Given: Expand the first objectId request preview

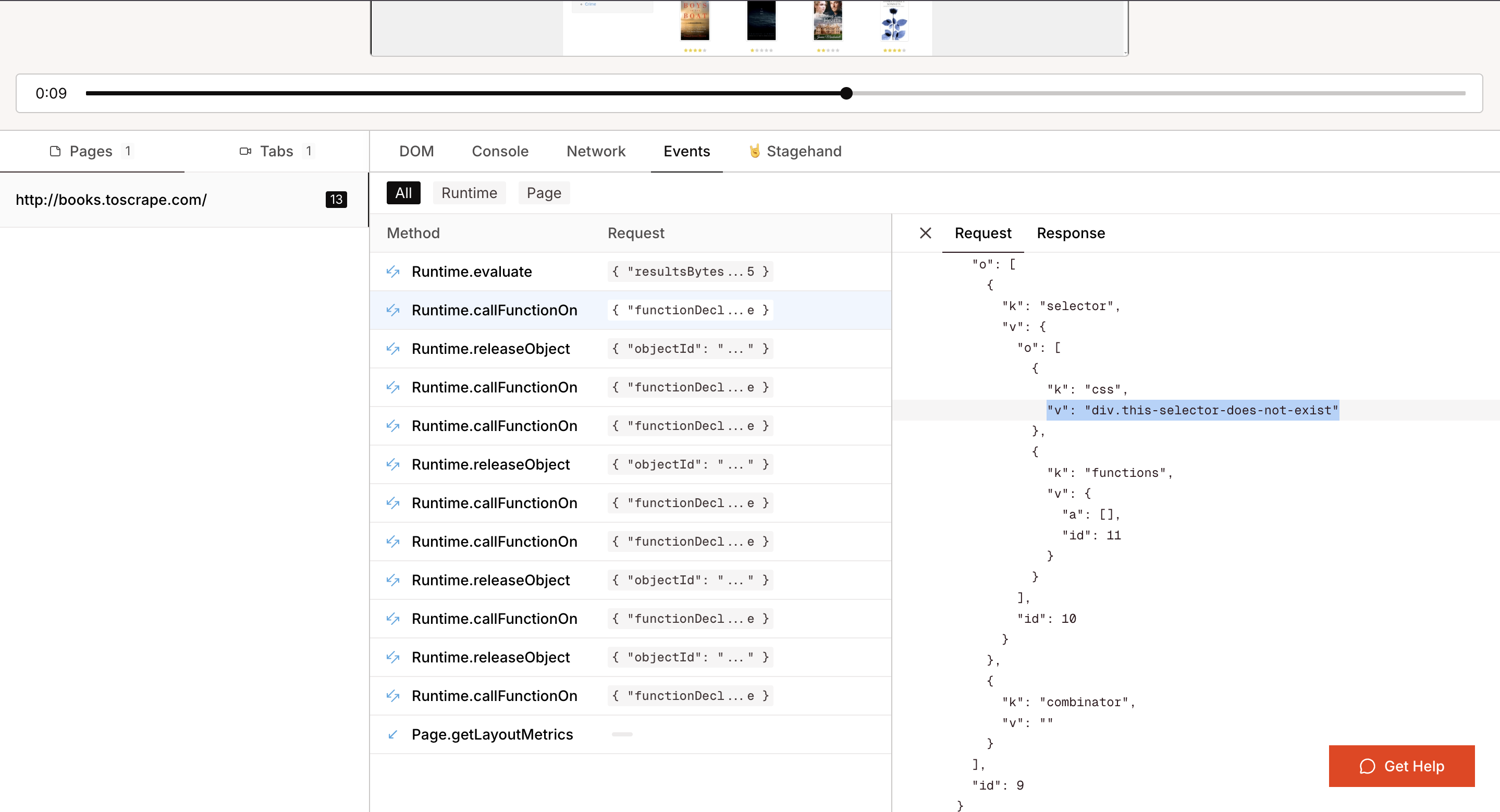Looking at the screenshot, I should pyautogui.click(x=690, y=349).
